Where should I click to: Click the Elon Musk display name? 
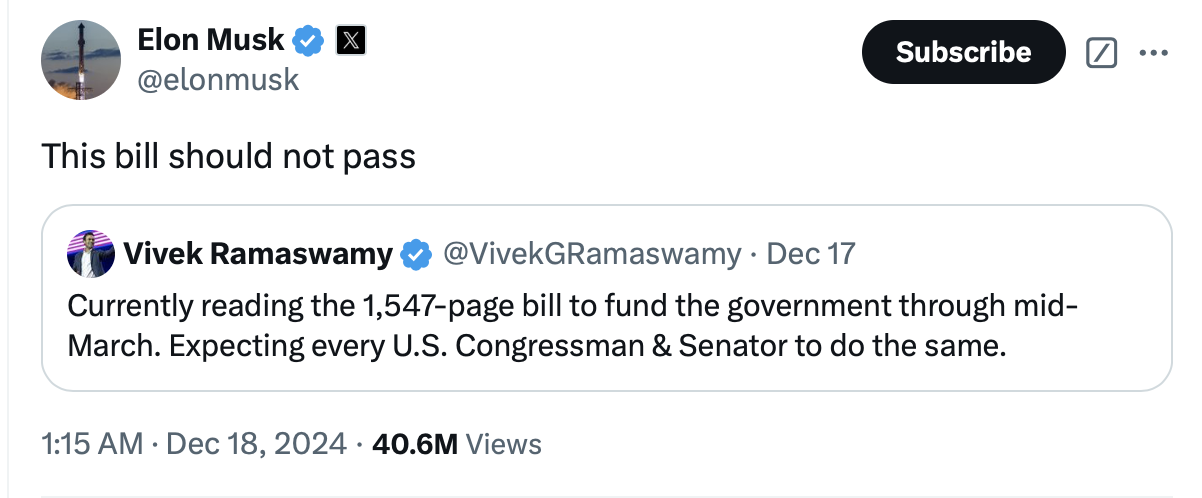click(210, 41)
